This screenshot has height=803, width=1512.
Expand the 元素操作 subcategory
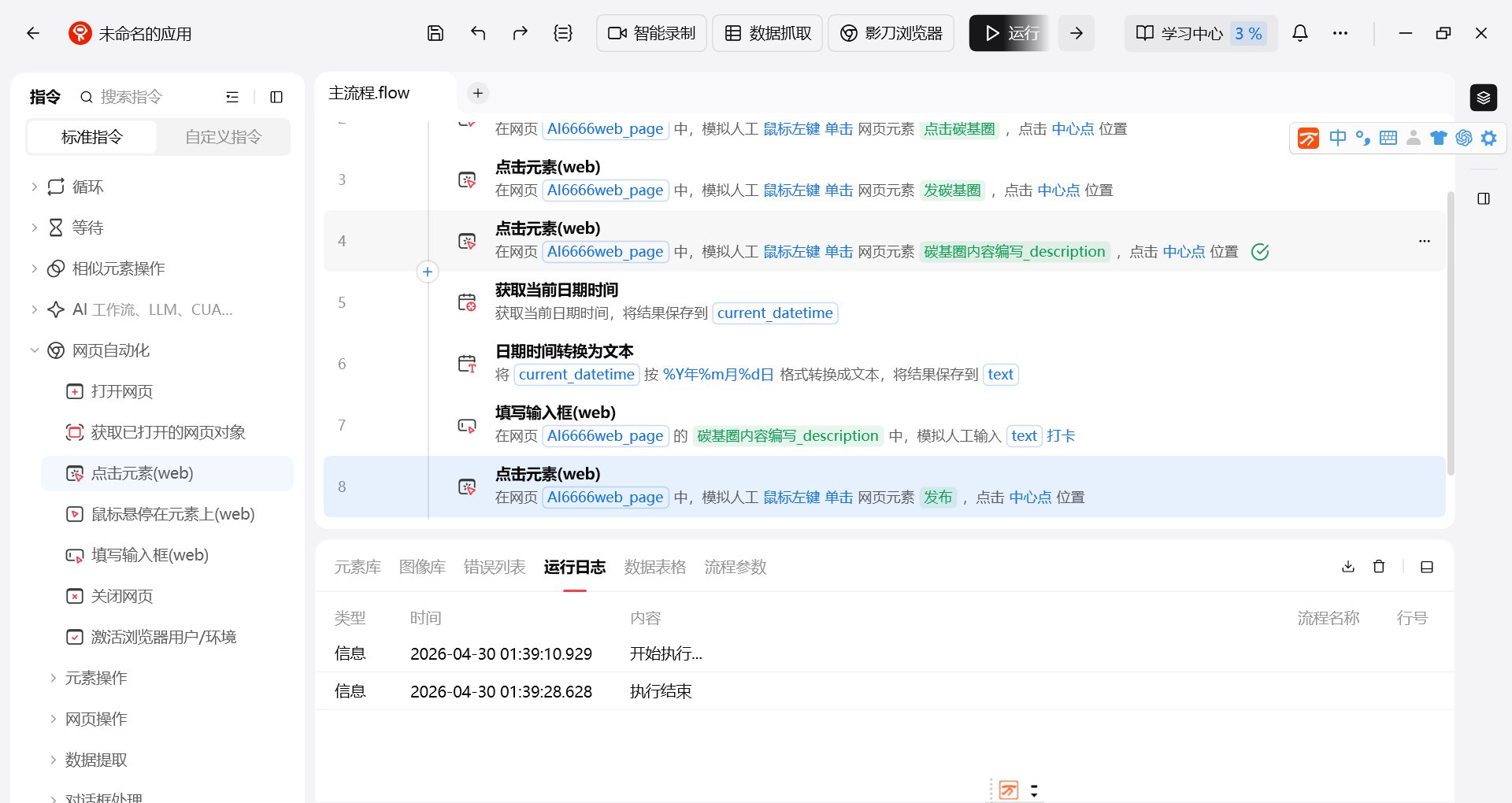[x=53, y=678]
